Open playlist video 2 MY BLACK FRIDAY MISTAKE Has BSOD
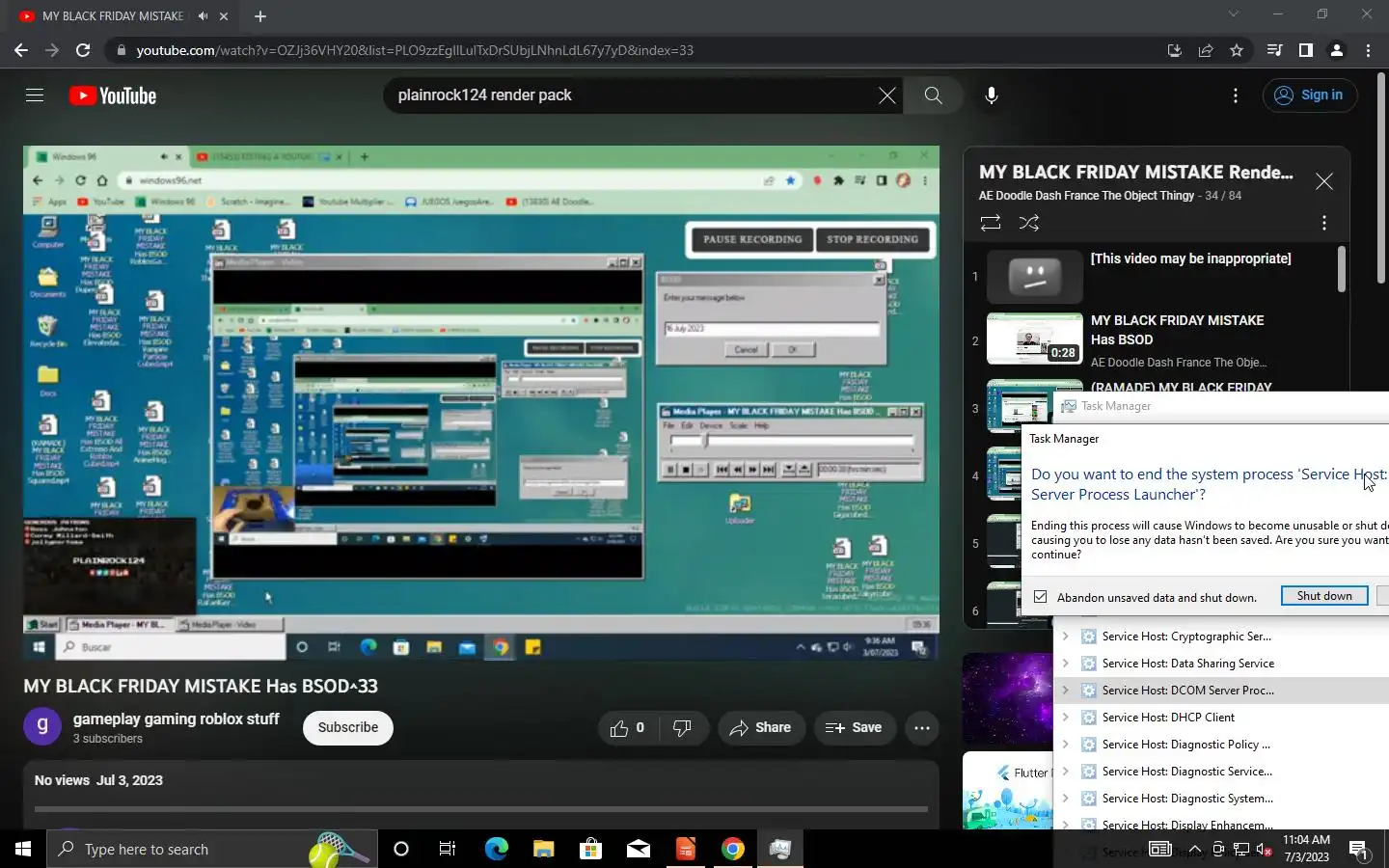Viewport: 1389px width, 868px height. click(x=1162, y=340)
